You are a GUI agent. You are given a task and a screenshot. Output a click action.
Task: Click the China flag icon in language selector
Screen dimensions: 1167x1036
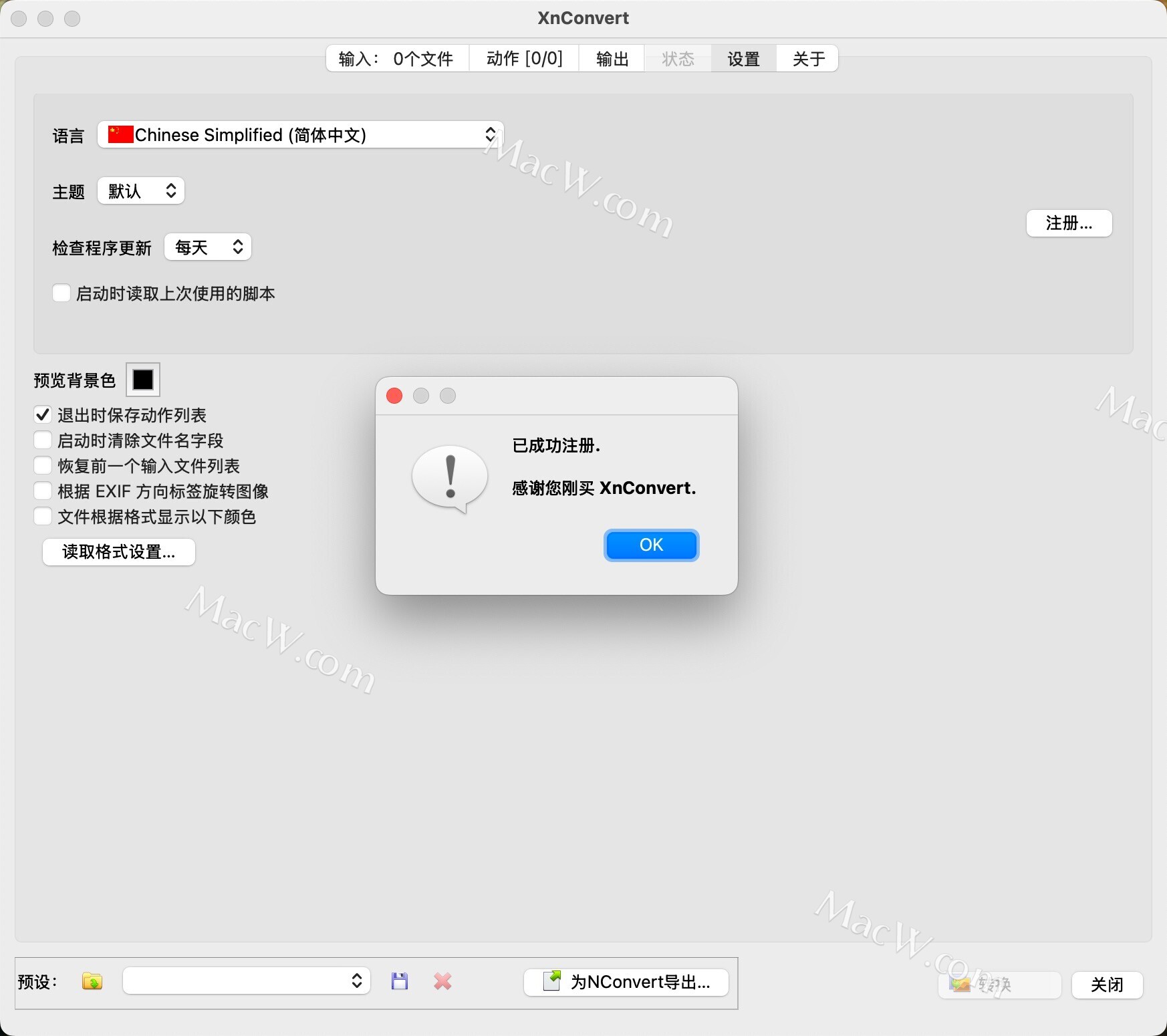(x=120, y=134)
